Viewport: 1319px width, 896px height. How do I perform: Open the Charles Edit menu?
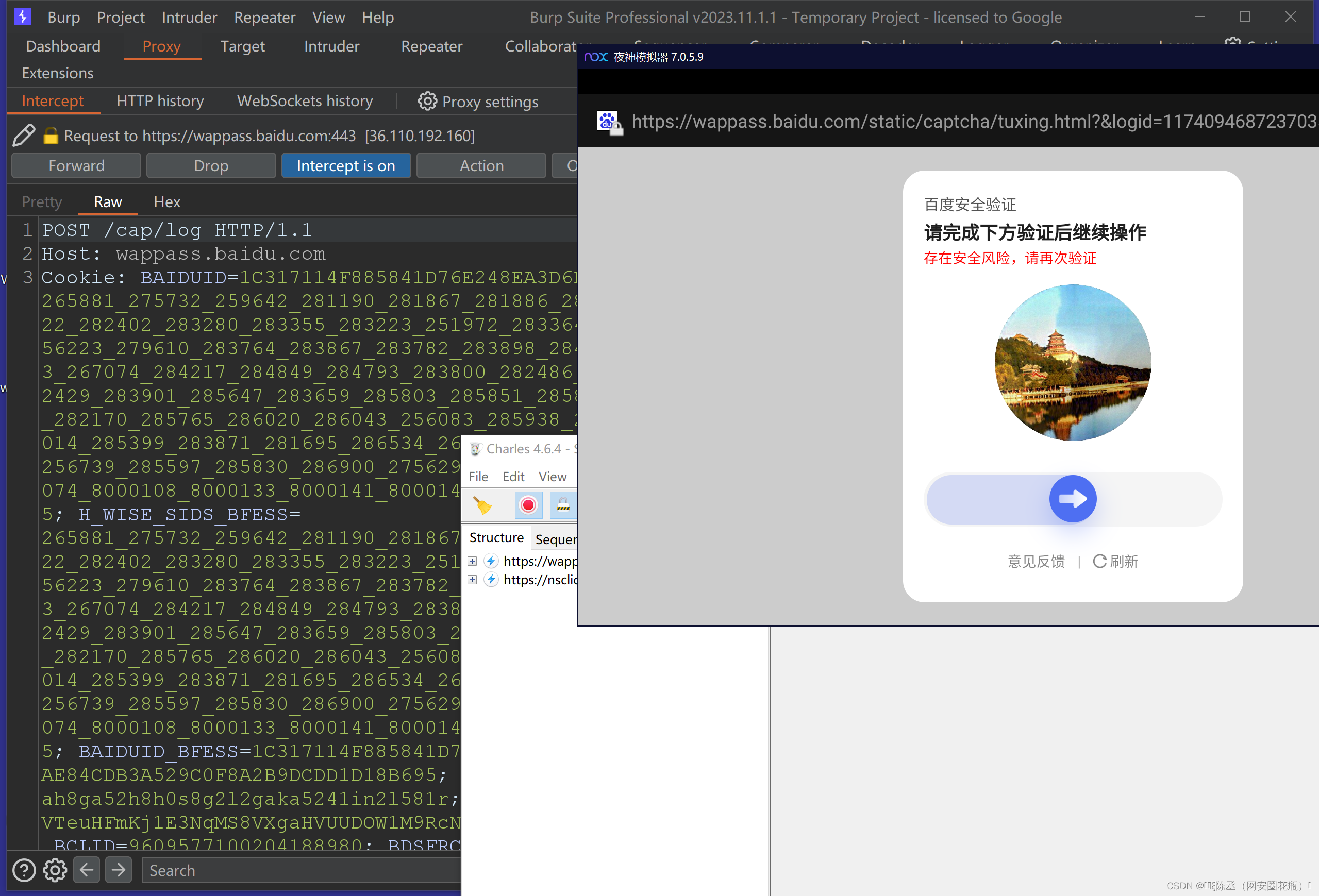click(513, 477)
